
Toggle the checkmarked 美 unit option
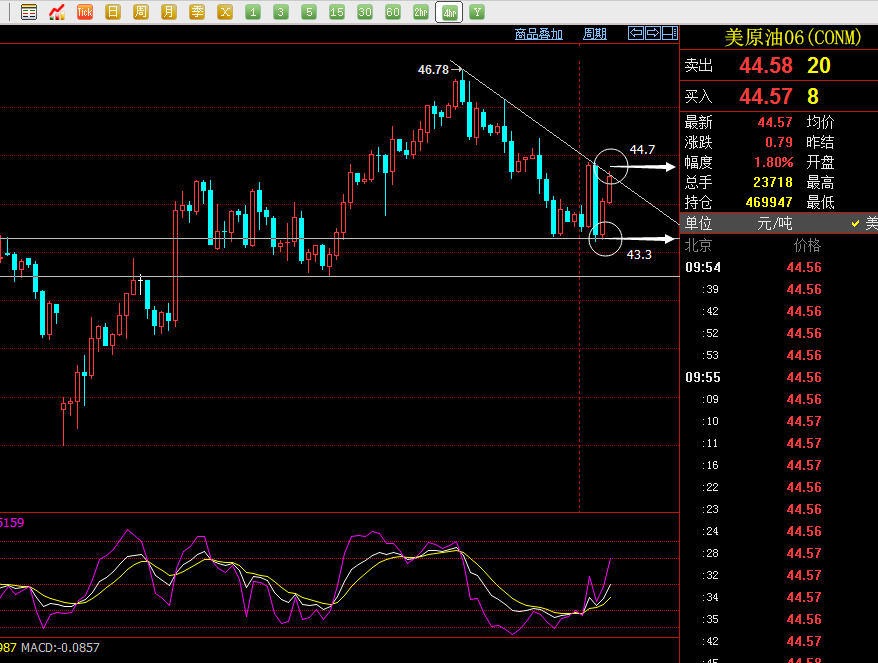pyautogui.click(x=864, y=223)
